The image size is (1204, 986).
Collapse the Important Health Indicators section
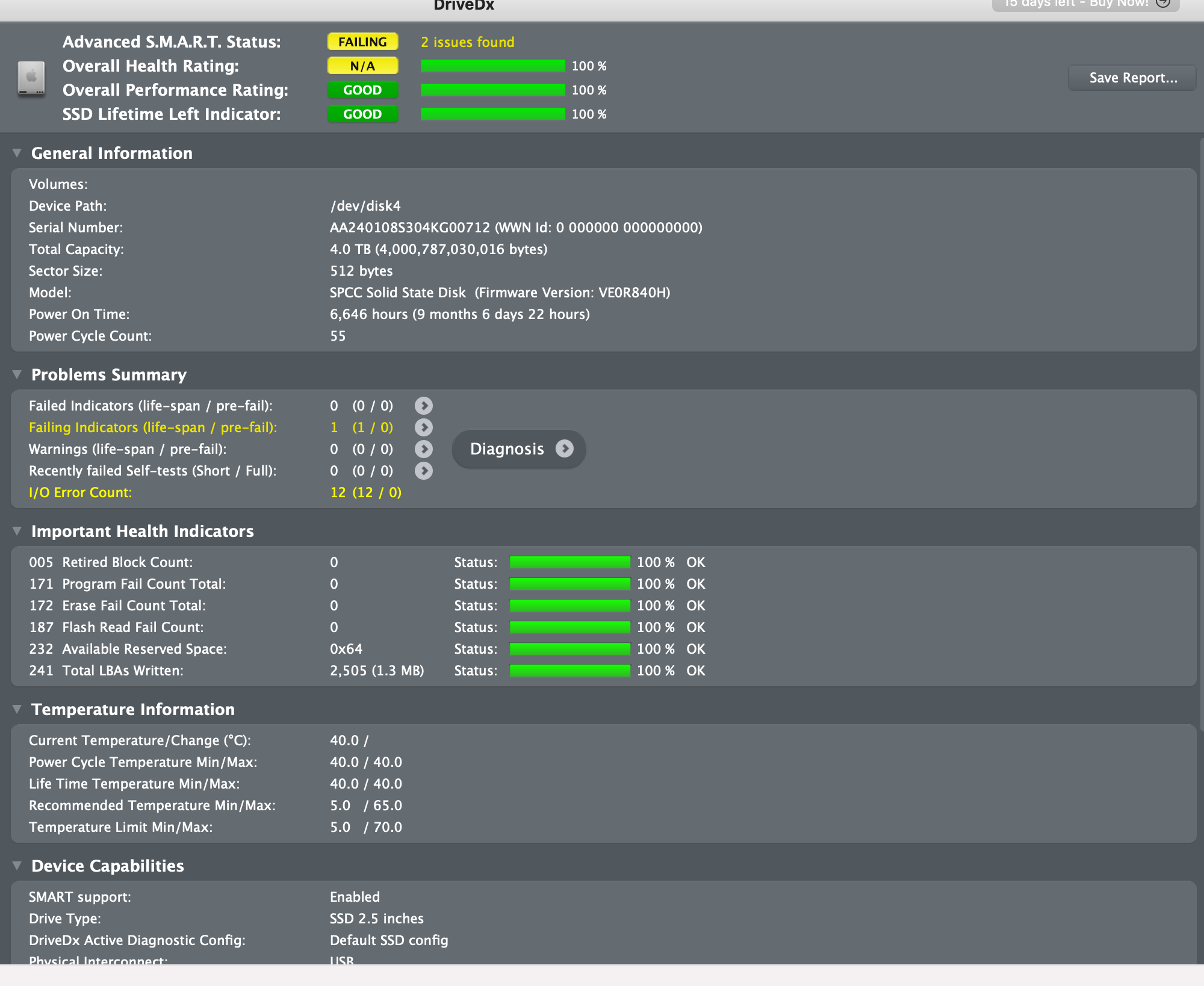tap(17, 531)
